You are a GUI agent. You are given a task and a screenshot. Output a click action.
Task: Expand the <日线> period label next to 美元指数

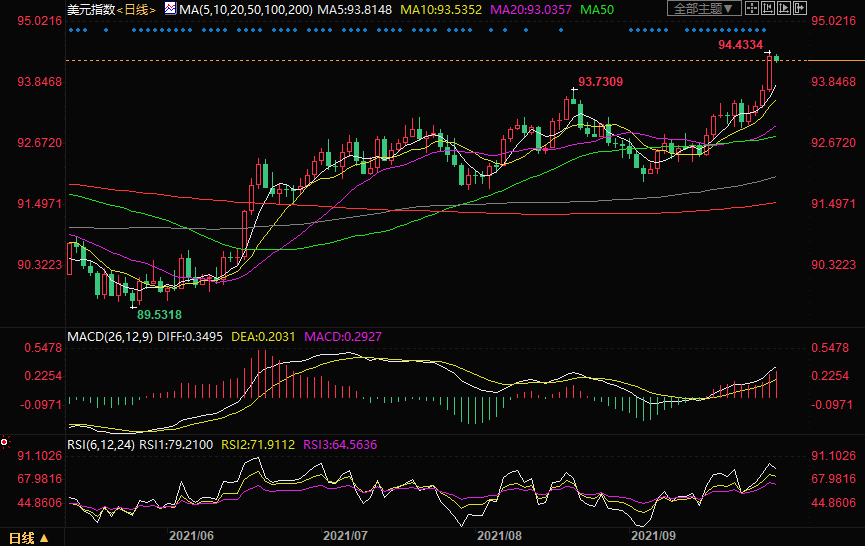click(135, 9)
